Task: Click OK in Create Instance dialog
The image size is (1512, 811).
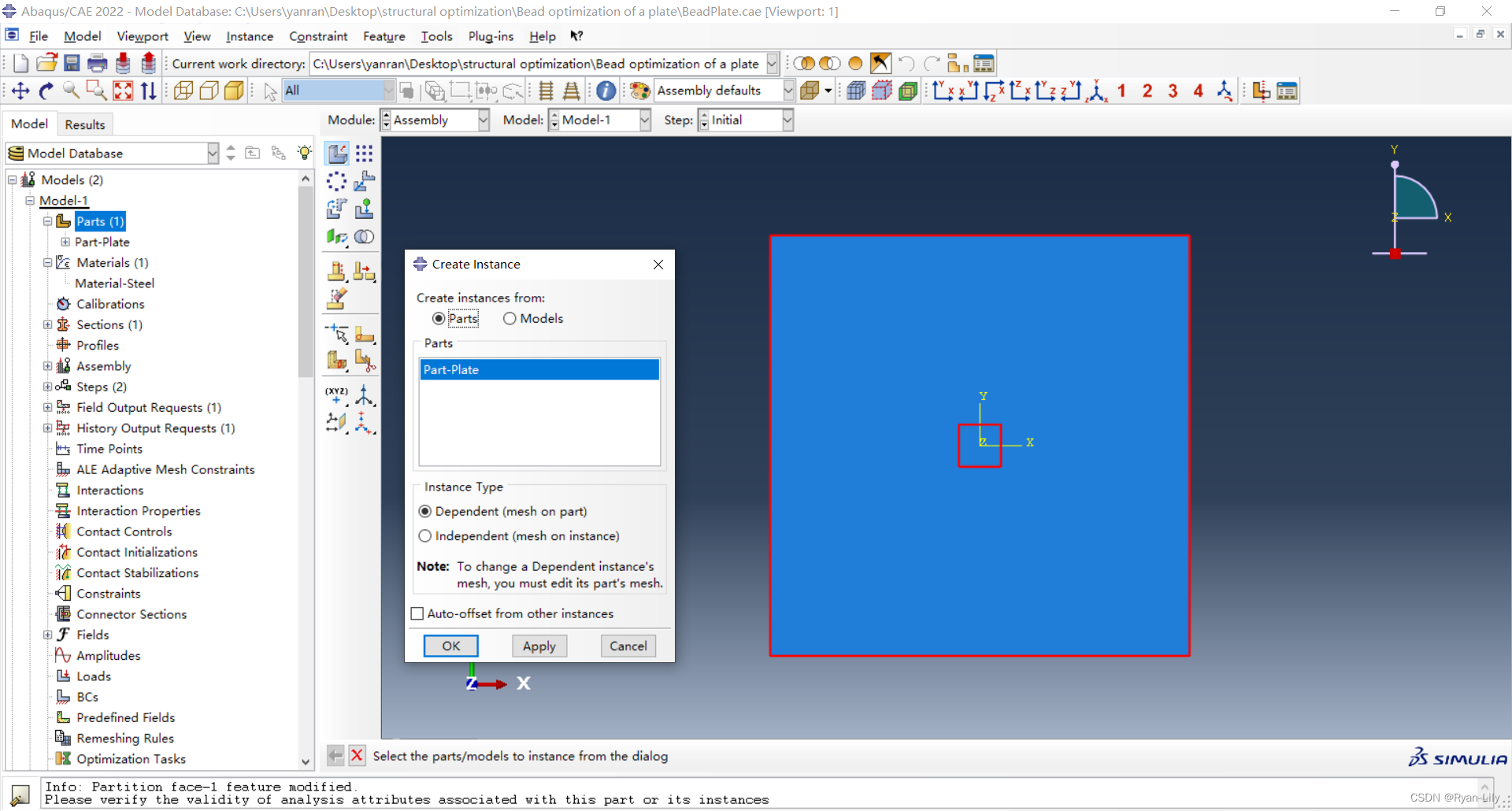Action: tap(451, 646)
